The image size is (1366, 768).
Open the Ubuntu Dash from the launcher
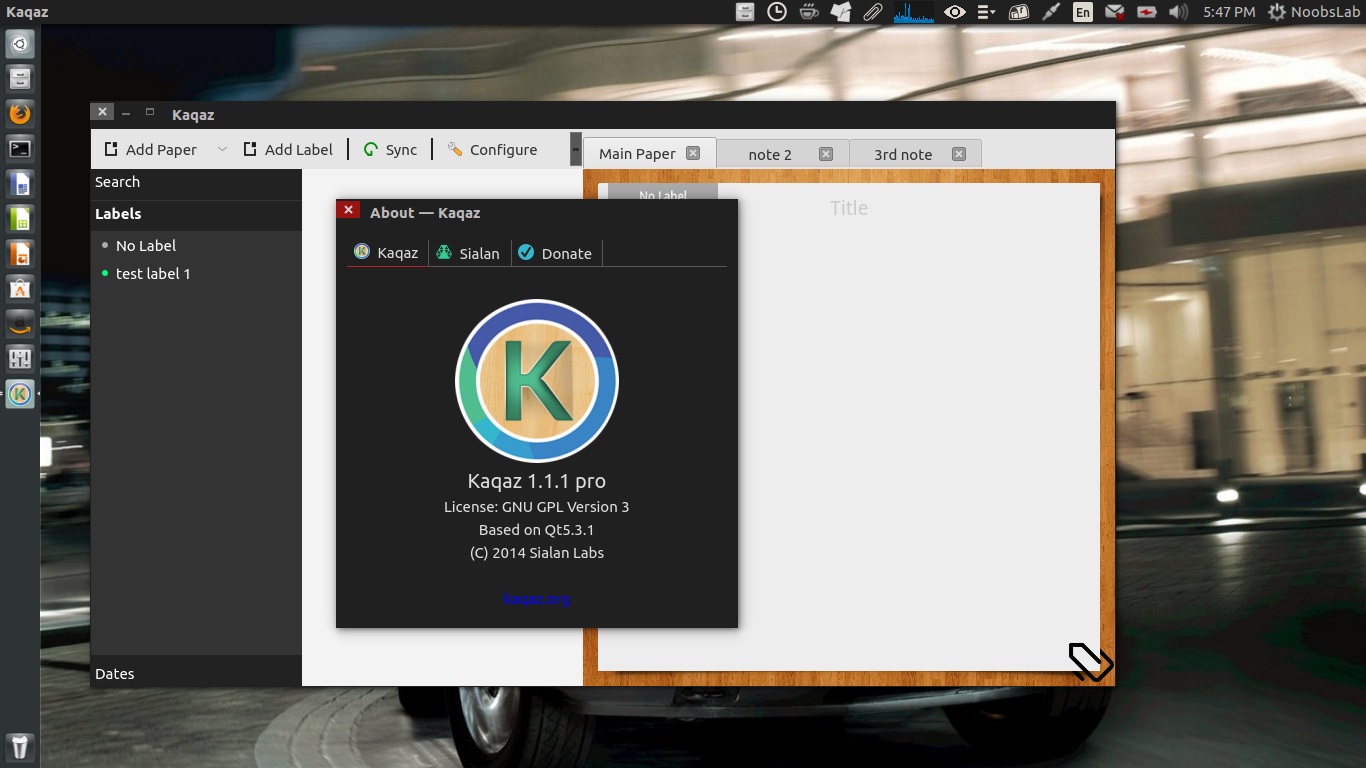(21, 44)
